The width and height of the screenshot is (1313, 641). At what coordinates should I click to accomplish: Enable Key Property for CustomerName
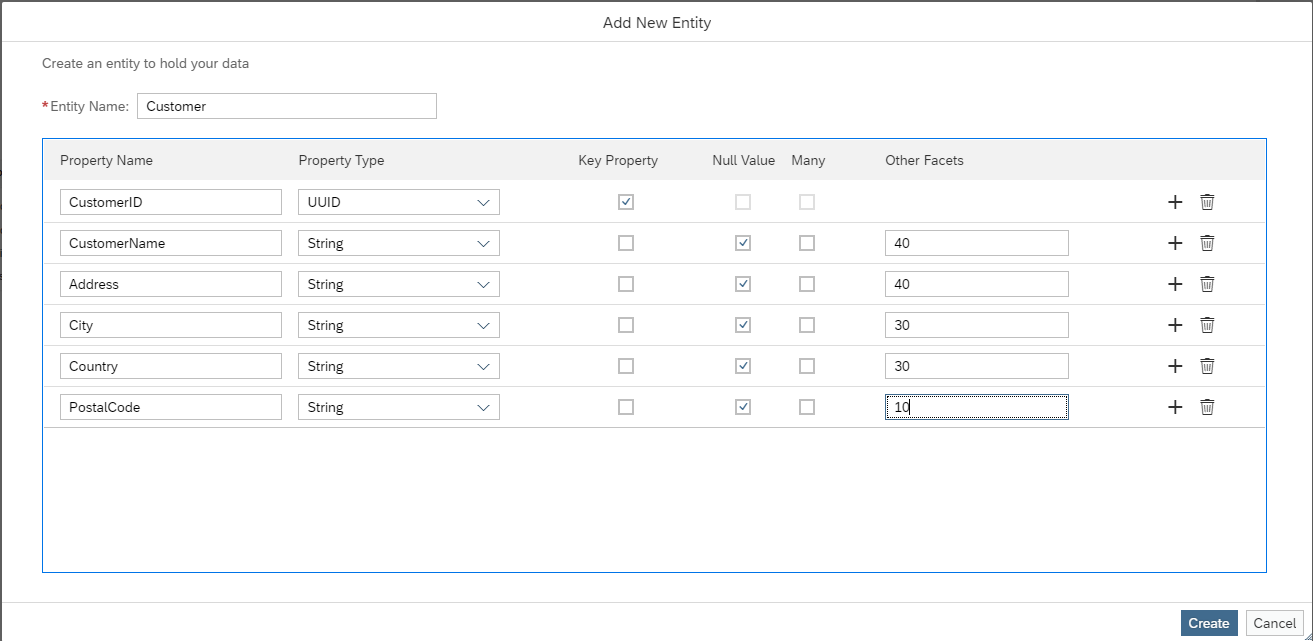[x=626, y=242]
